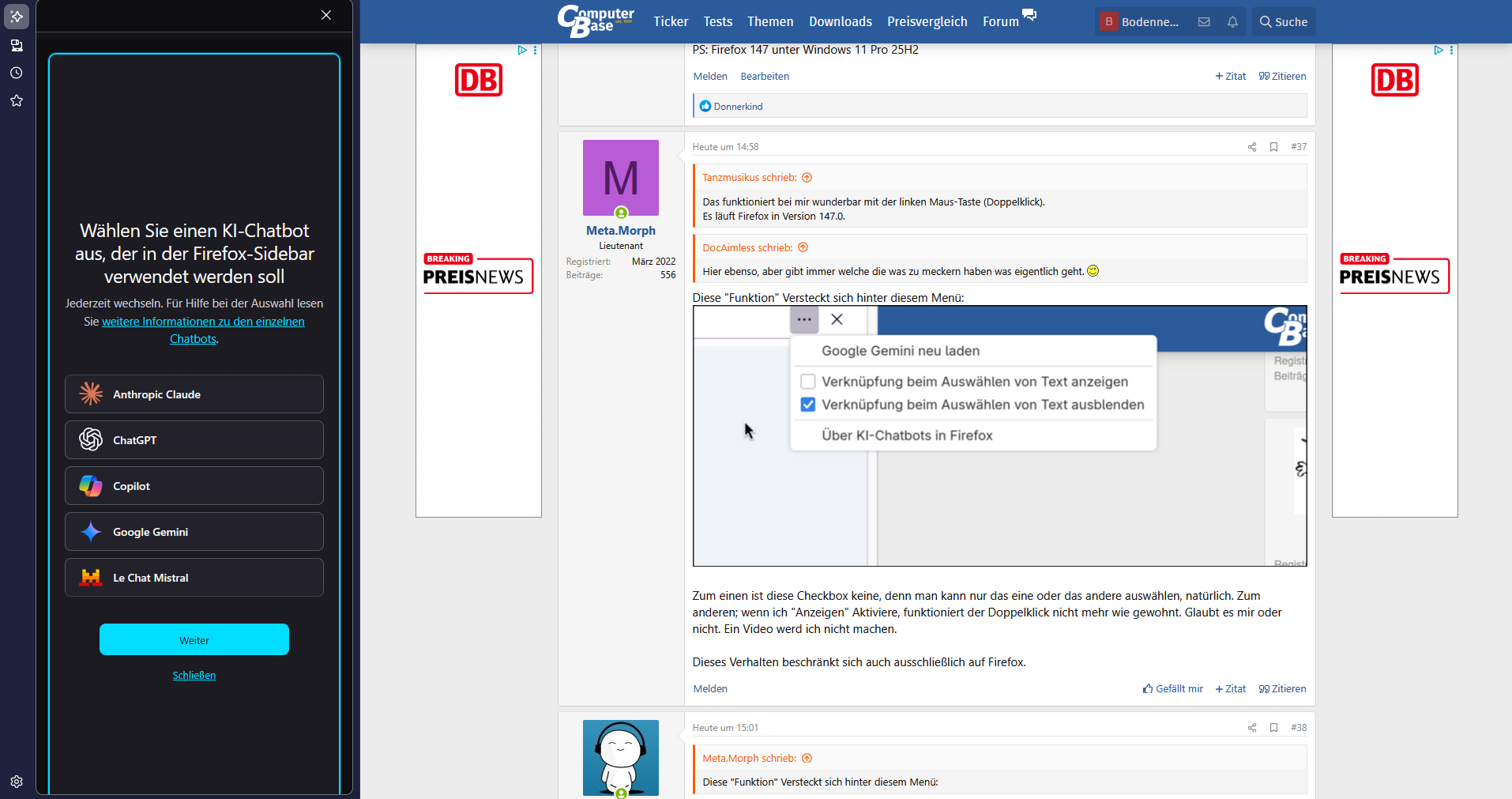Open the Forum menu item
1512x799 pixels.
coord(1001,21)
